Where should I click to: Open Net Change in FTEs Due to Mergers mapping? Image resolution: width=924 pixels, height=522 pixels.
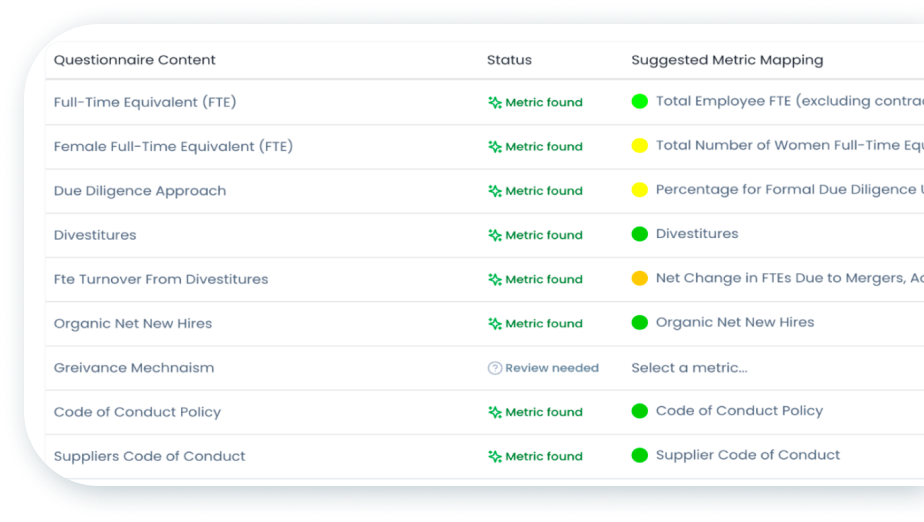point(790,278)
